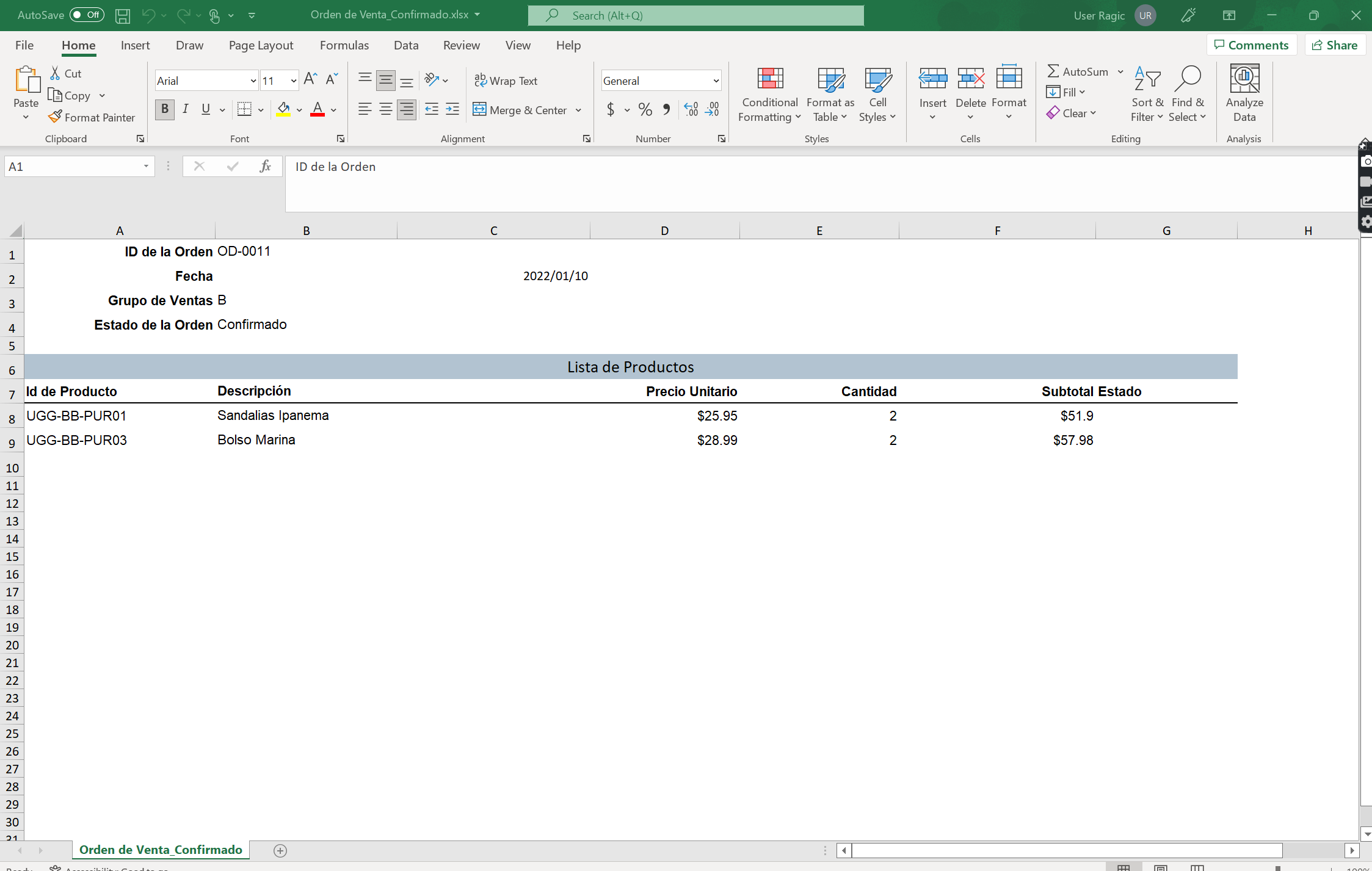The image size is (1372, 871).
Task: Click the Decrease Indent icon
Action: point(432,110)
